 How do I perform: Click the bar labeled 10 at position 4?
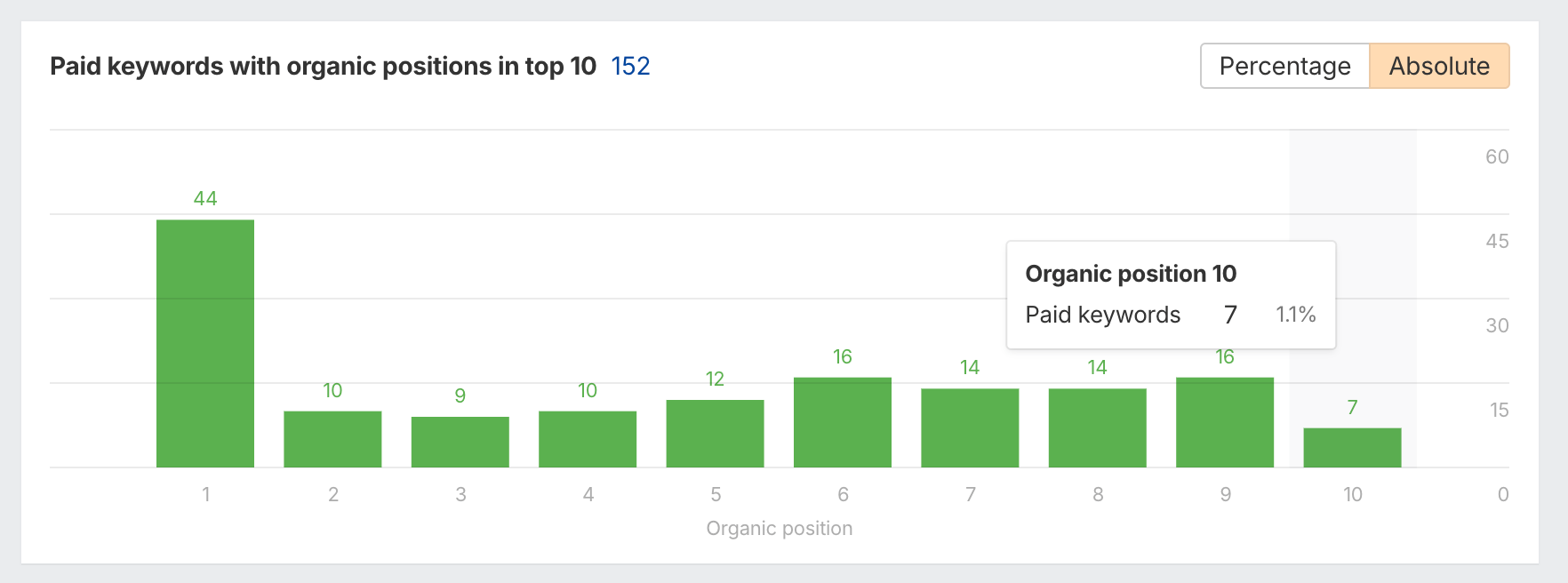588,439
